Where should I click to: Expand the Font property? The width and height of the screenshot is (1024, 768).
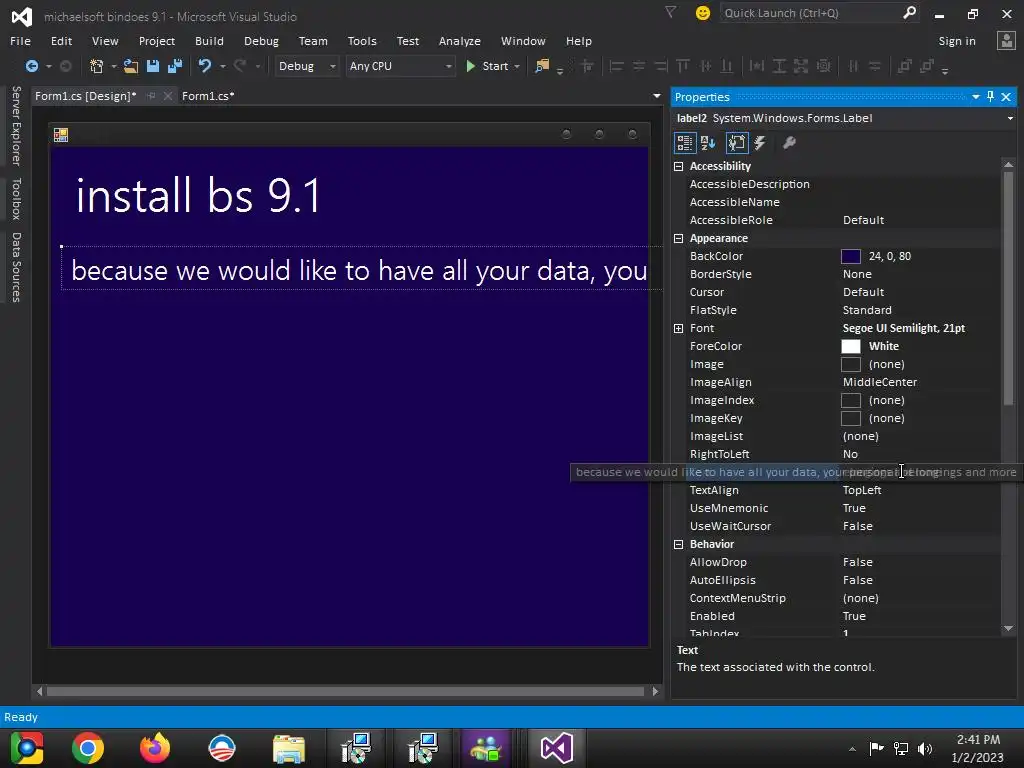[x=679, y=328]
